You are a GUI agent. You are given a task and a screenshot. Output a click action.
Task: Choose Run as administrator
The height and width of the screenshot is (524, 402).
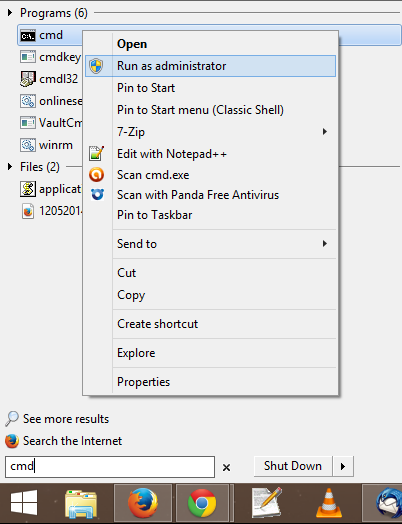(211, 66)
